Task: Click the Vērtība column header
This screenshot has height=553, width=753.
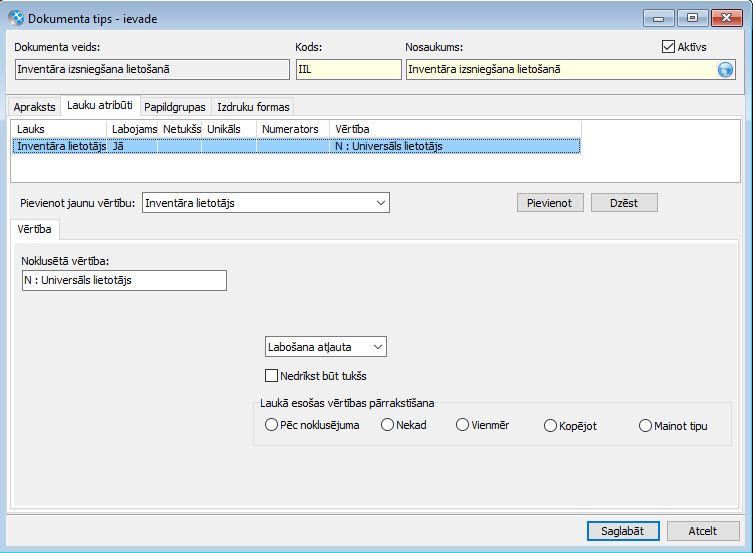Action: 455,129
